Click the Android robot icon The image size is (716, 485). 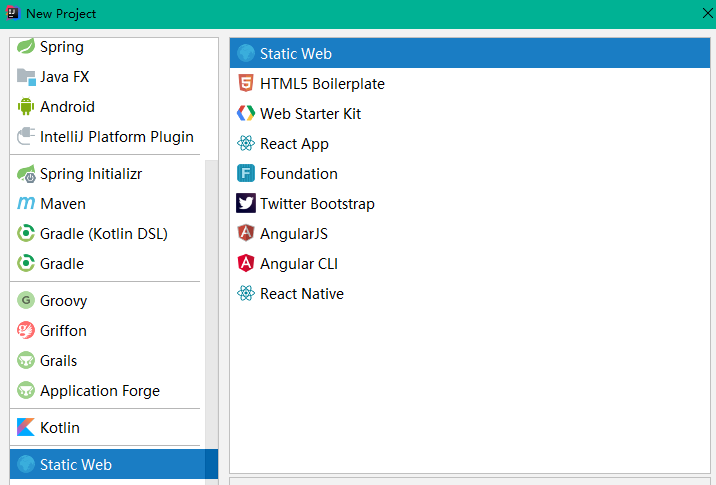coord(26,107)
